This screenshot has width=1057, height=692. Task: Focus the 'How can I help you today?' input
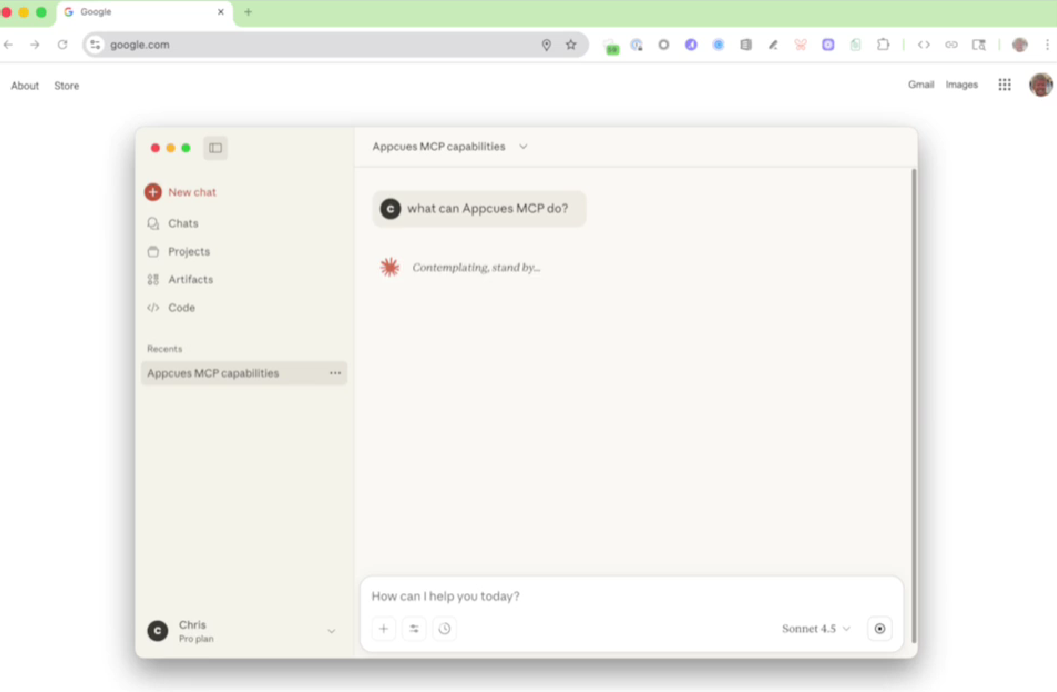click(632, 596)
